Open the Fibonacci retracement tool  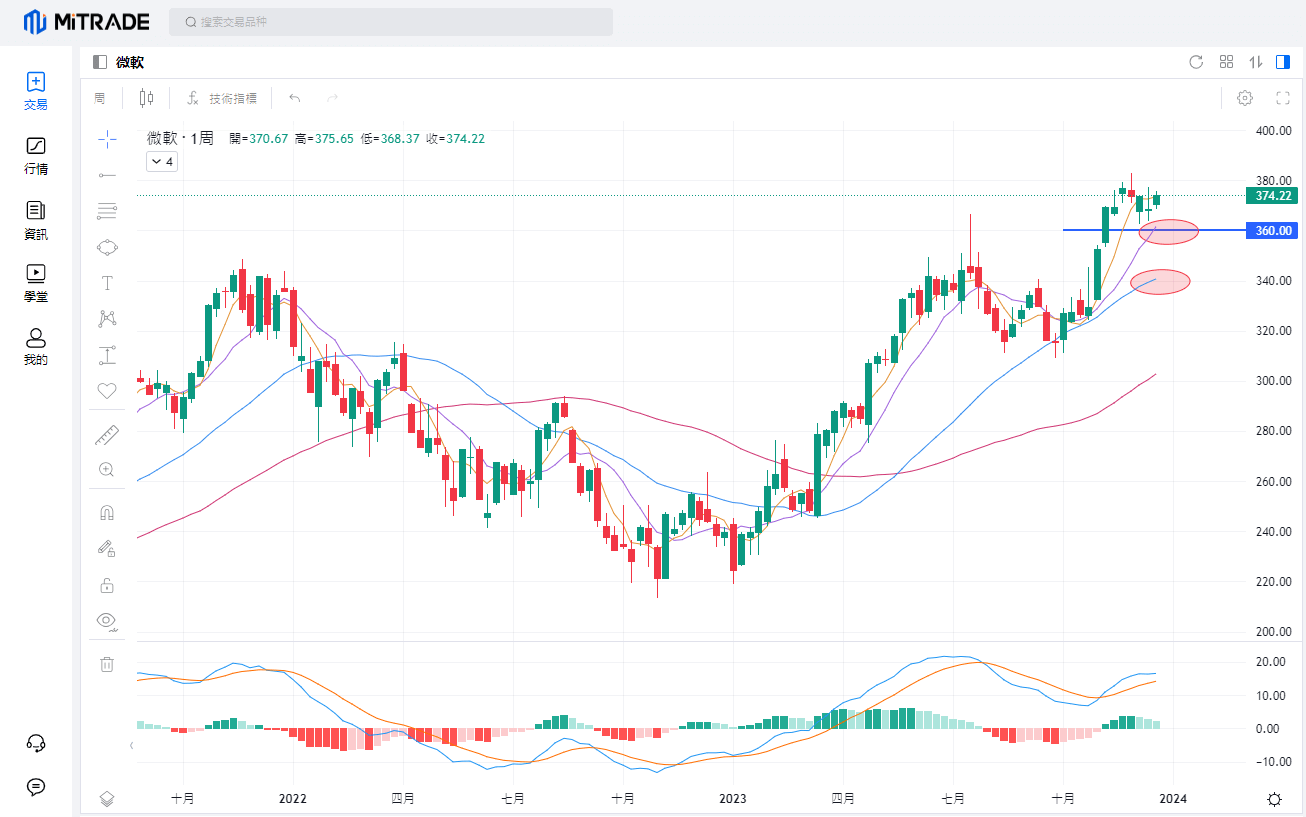[107, 211]
